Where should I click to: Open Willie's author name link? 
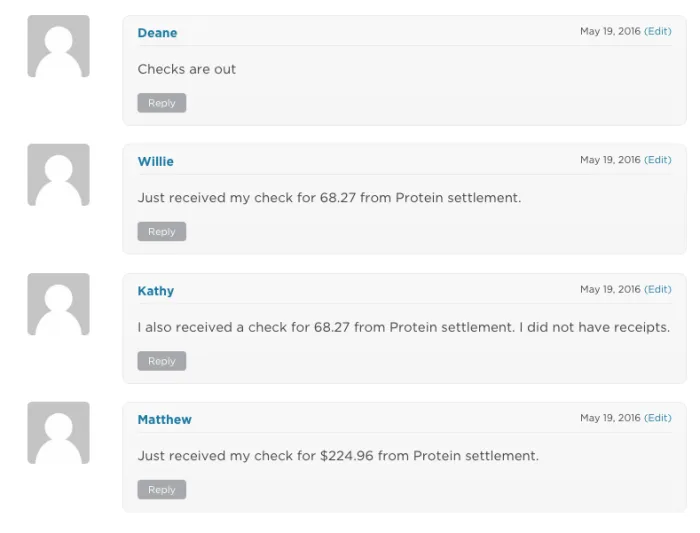tap(155, 161)
